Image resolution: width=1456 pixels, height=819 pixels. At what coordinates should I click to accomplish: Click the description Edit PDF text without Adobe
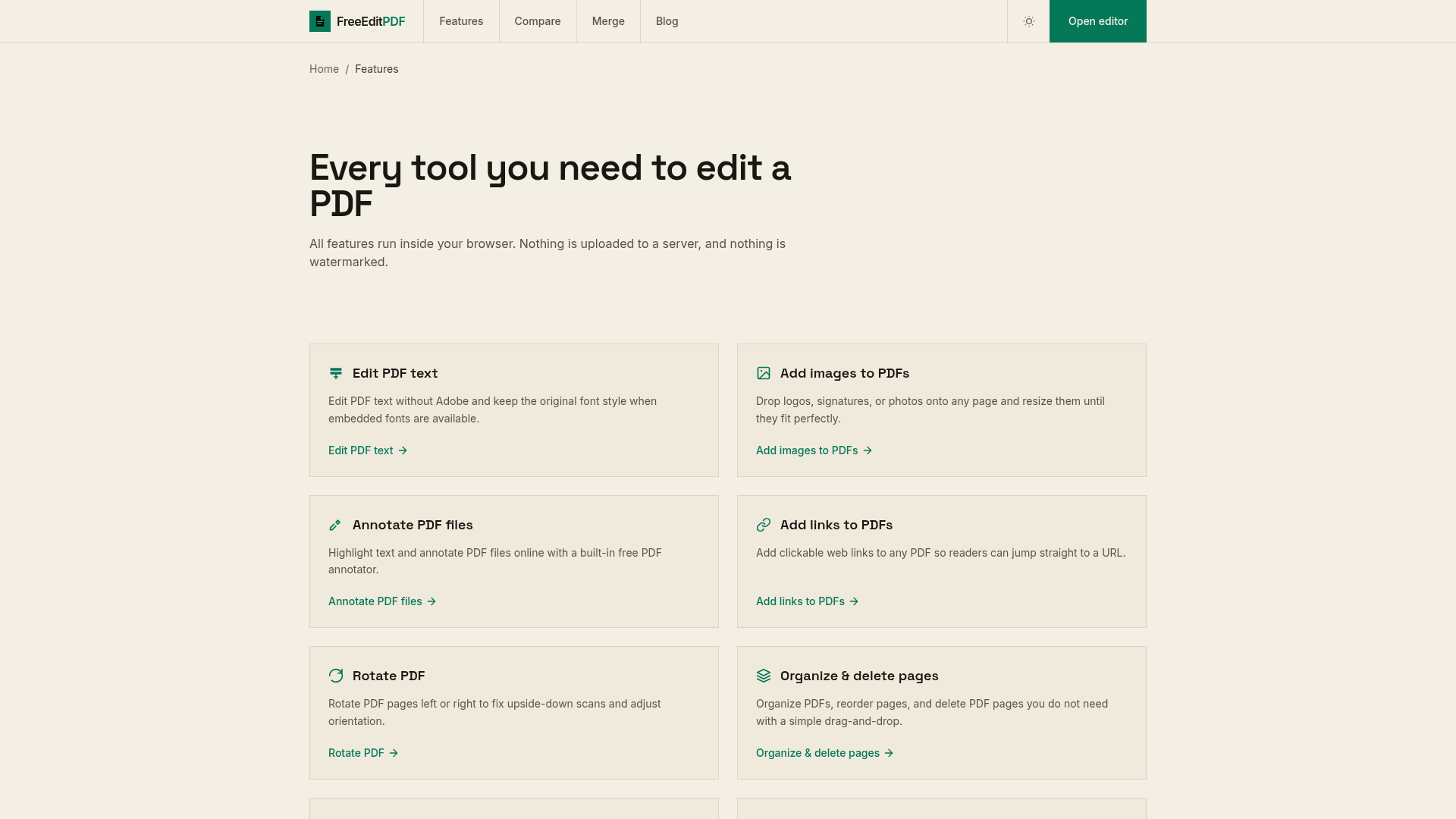pos(493,409)
